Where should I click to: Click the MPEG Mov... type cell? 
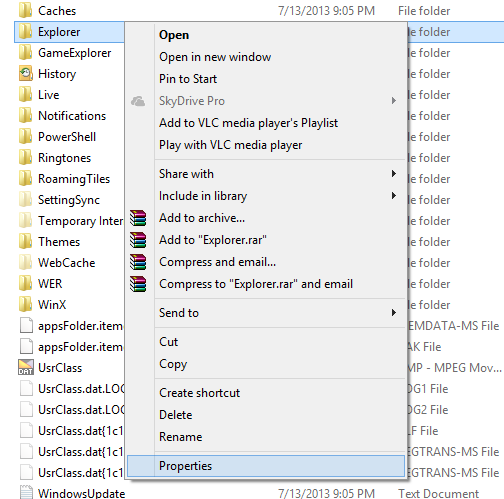click(455, 368)
